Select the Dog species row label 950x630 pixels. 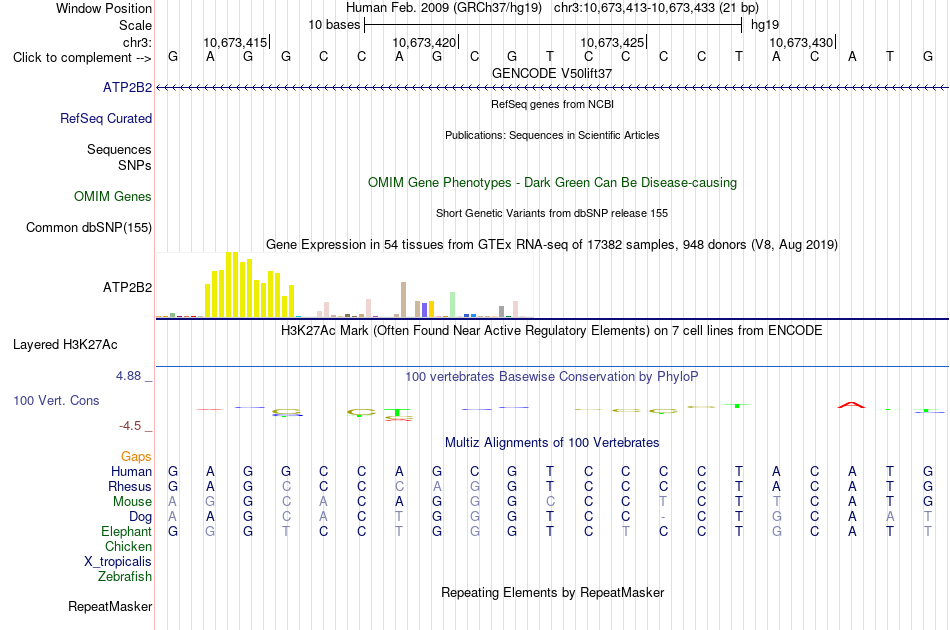coord(141,517)
